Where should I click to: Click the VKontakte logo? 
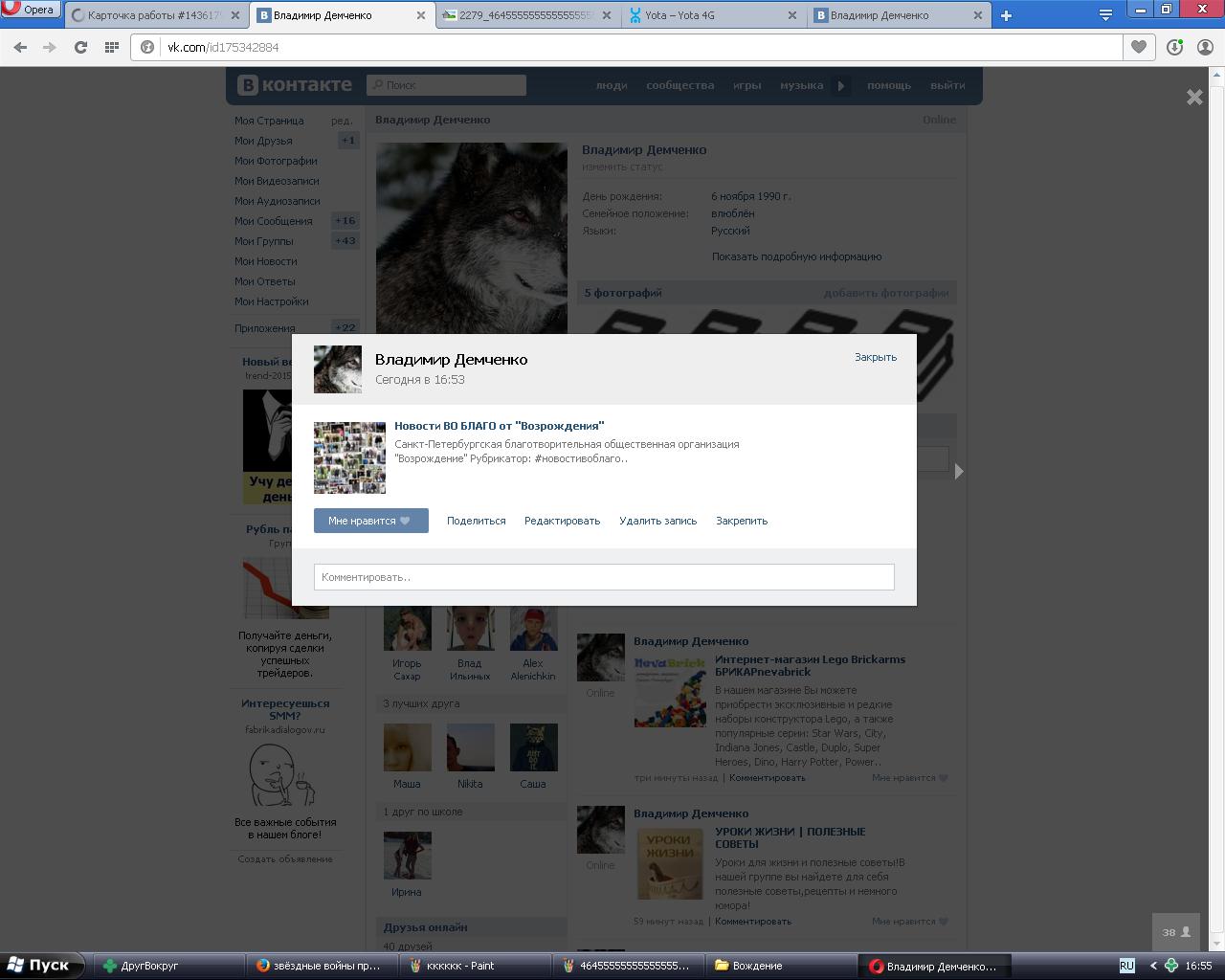coord(295,84)
